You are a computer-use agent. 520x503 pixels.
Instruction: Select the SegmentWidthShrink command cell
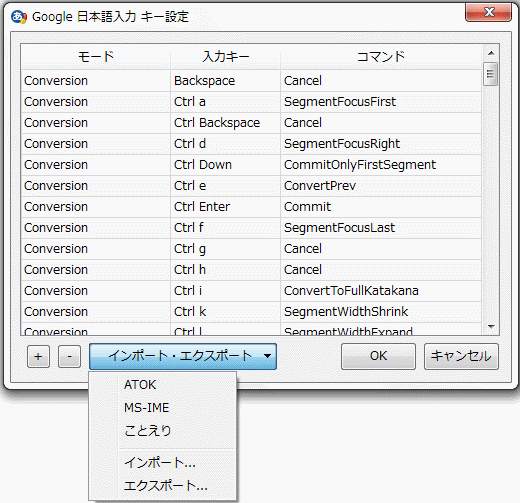pyautogui.click(x=381, y=312)
